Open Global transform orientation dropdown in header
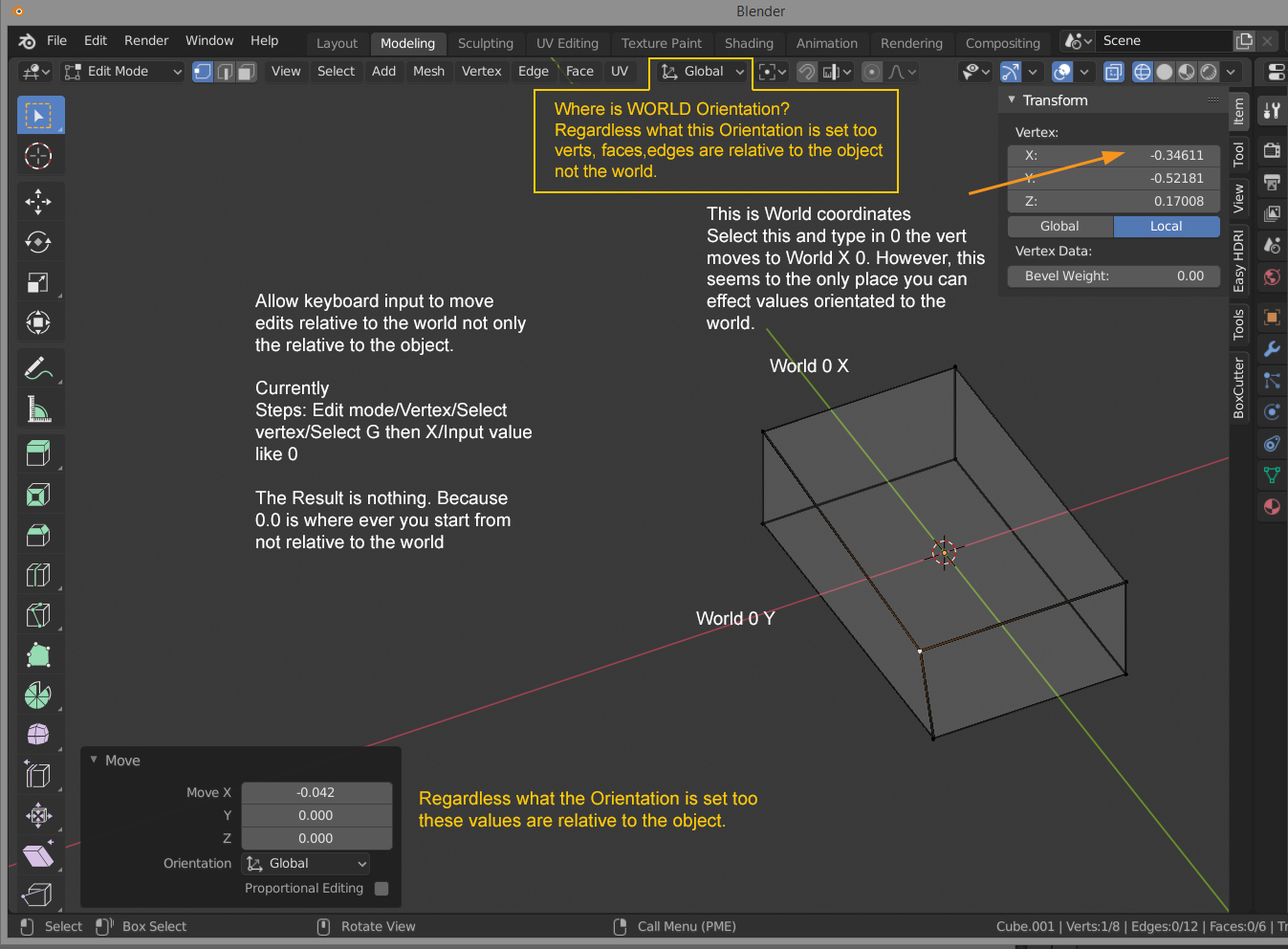The height and width of the screenshot is (949, 1288). 702,72
